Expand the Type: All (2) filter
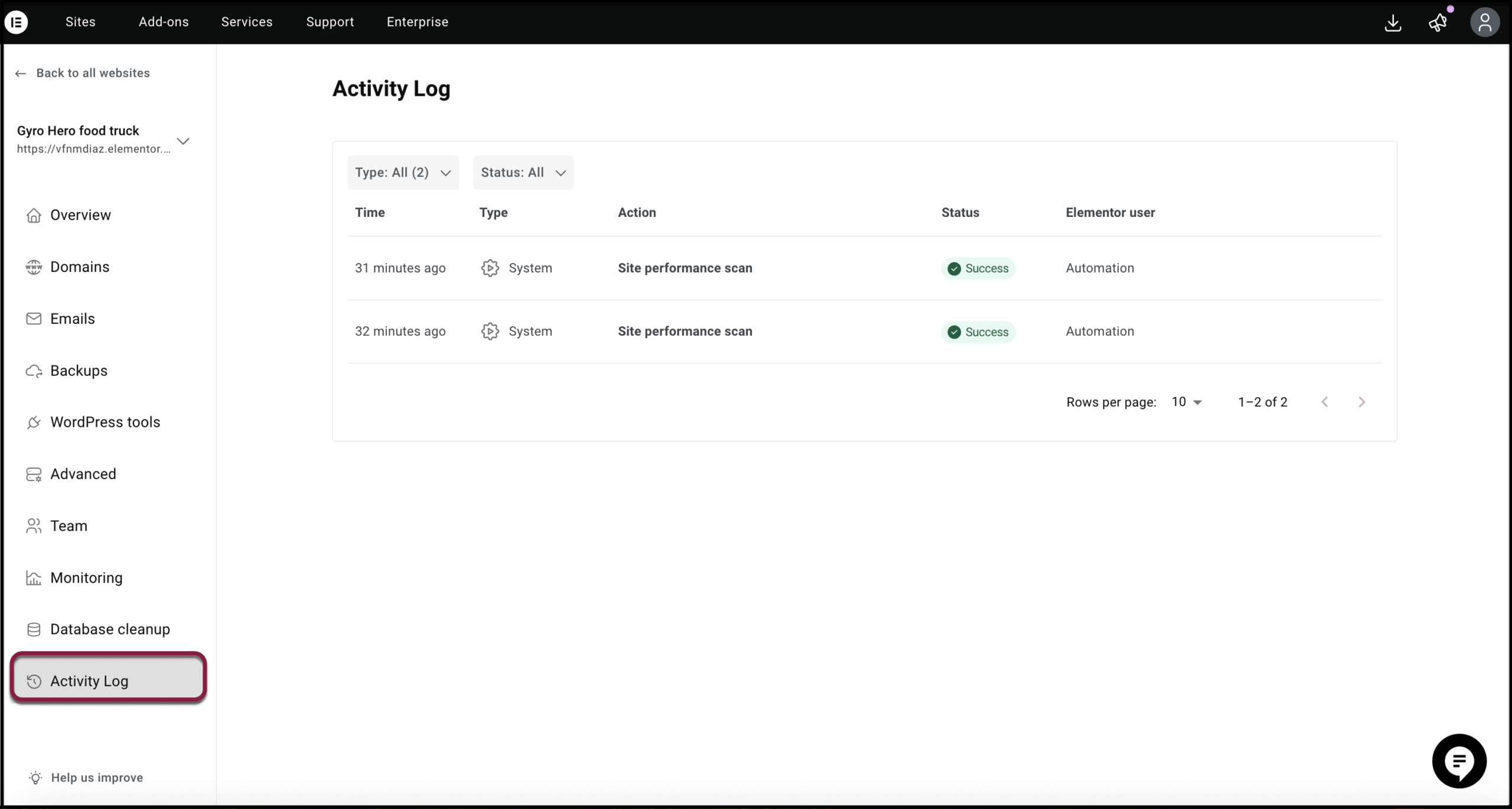 coord(403,173)
